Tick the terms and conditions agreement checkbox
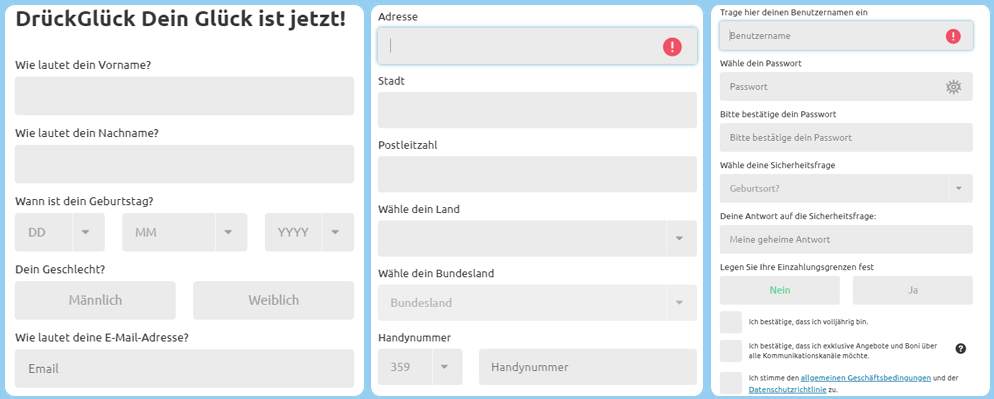The height and width of the screenshot is (399, 994). (731, 383)
